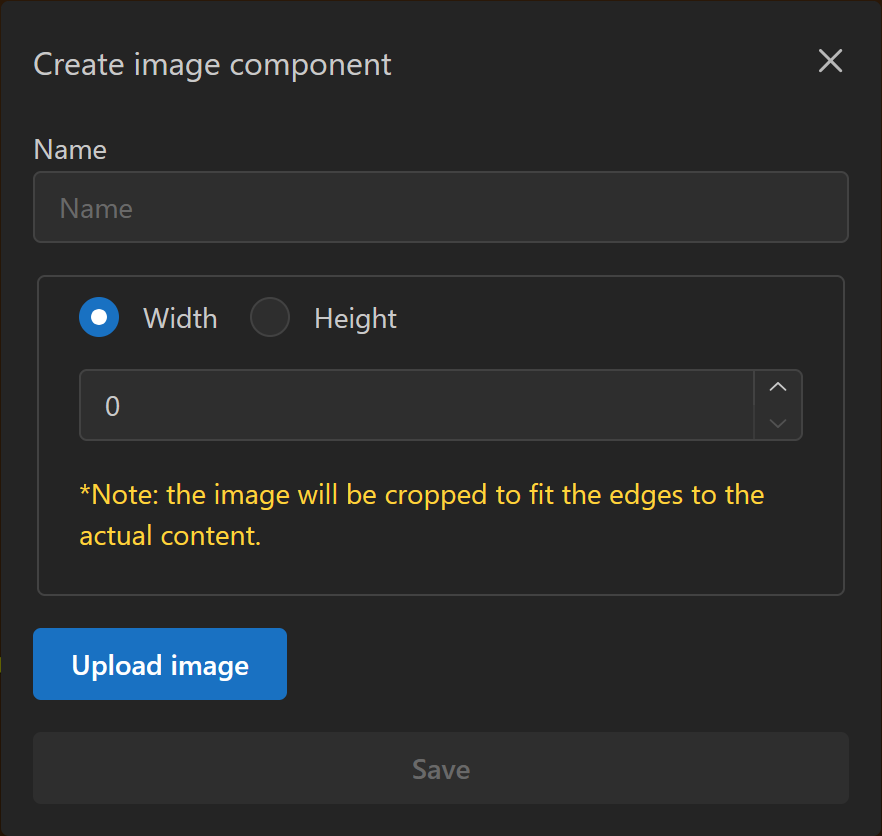Confirm creation by clicking Save
Screen dimensions: 882x836
coord(441,769)
